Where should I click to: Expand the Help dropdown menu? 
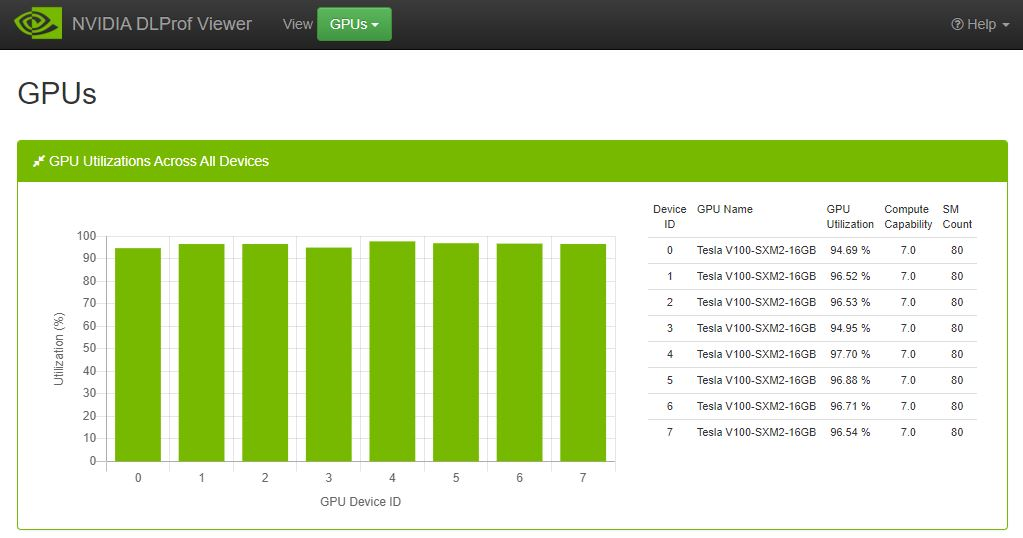980,24
